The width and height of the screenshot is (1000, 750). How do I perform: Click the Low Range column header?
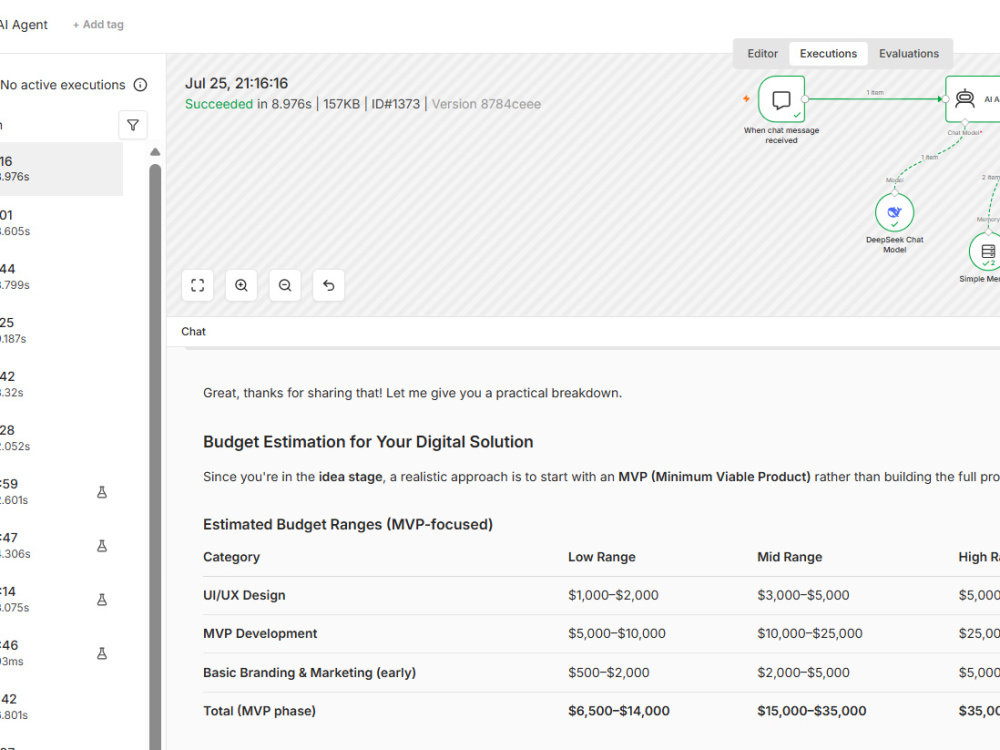pyautogui.click(x=601, y=557)
